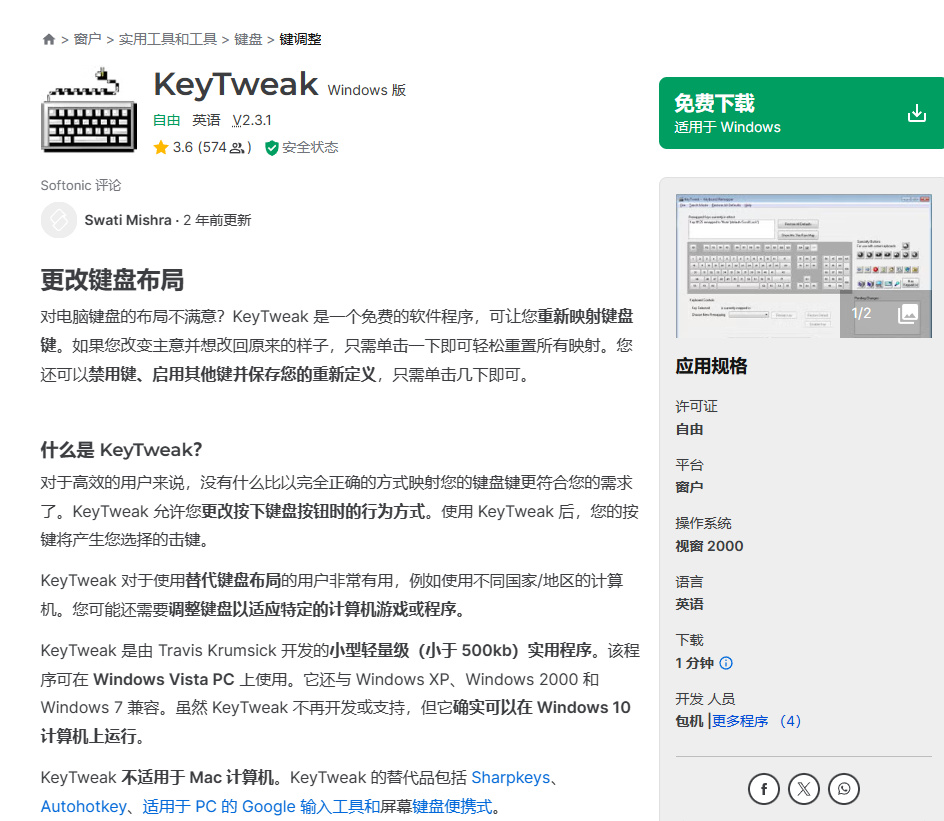The width and height of the screenshot is (944, 821).
Task: Open the 窗户 breadcrumb link
Action: (87, 40)
